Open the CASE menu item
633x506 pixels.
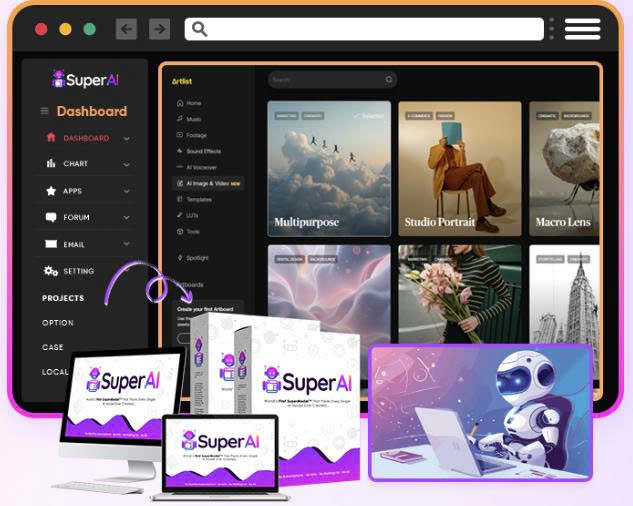coord(52,347)
